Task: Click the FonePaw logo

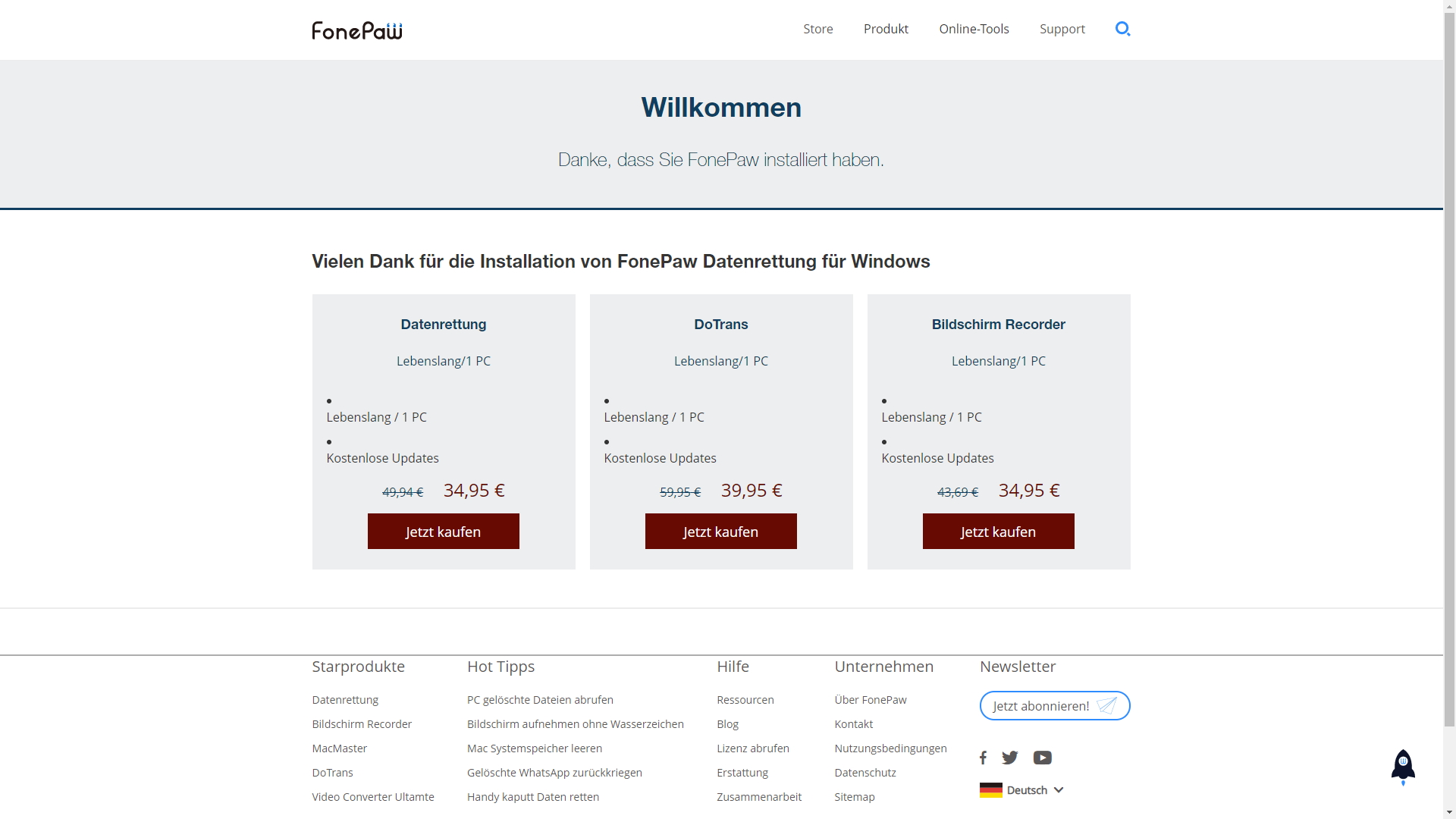Action: pyautogui.click(x=356, y=30)
